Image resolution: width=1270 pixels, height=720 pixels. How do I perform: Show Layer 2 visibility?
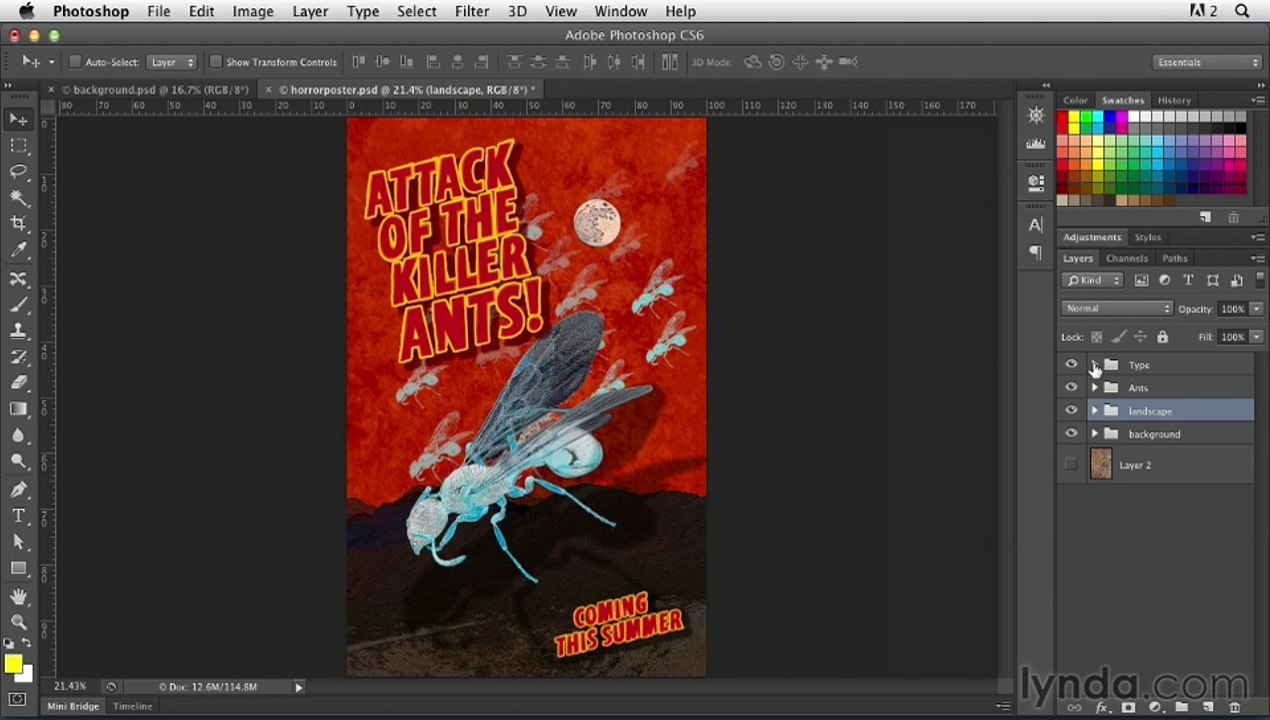click(1071, 464)
